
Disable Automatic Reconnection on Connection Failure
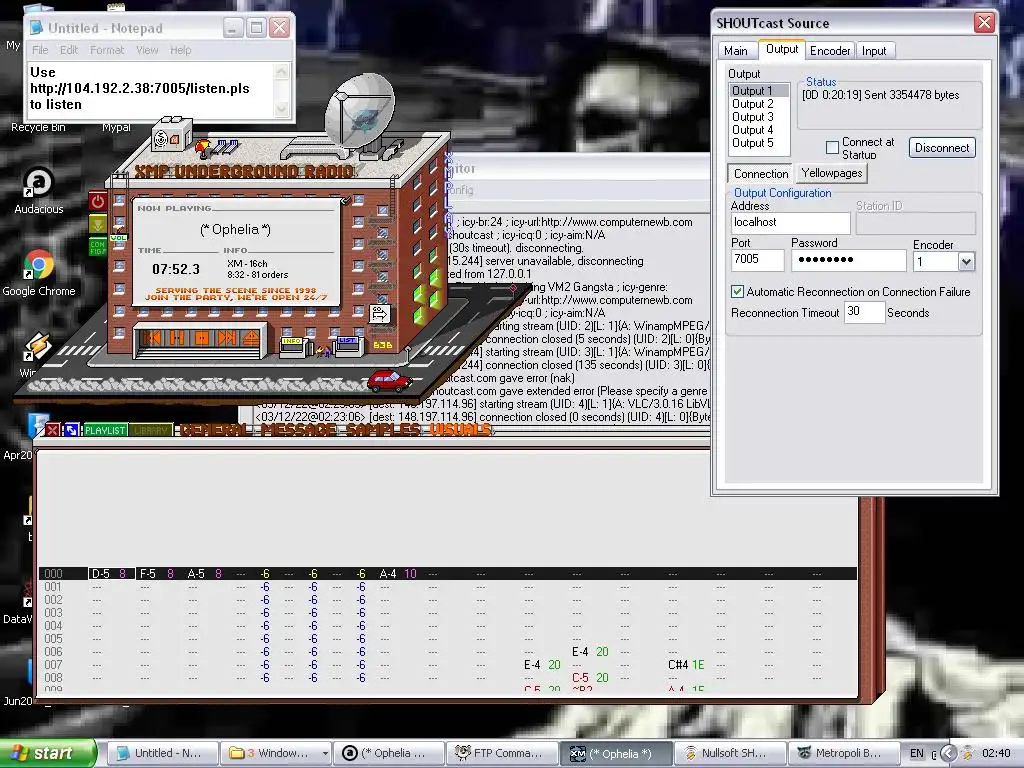737,292
